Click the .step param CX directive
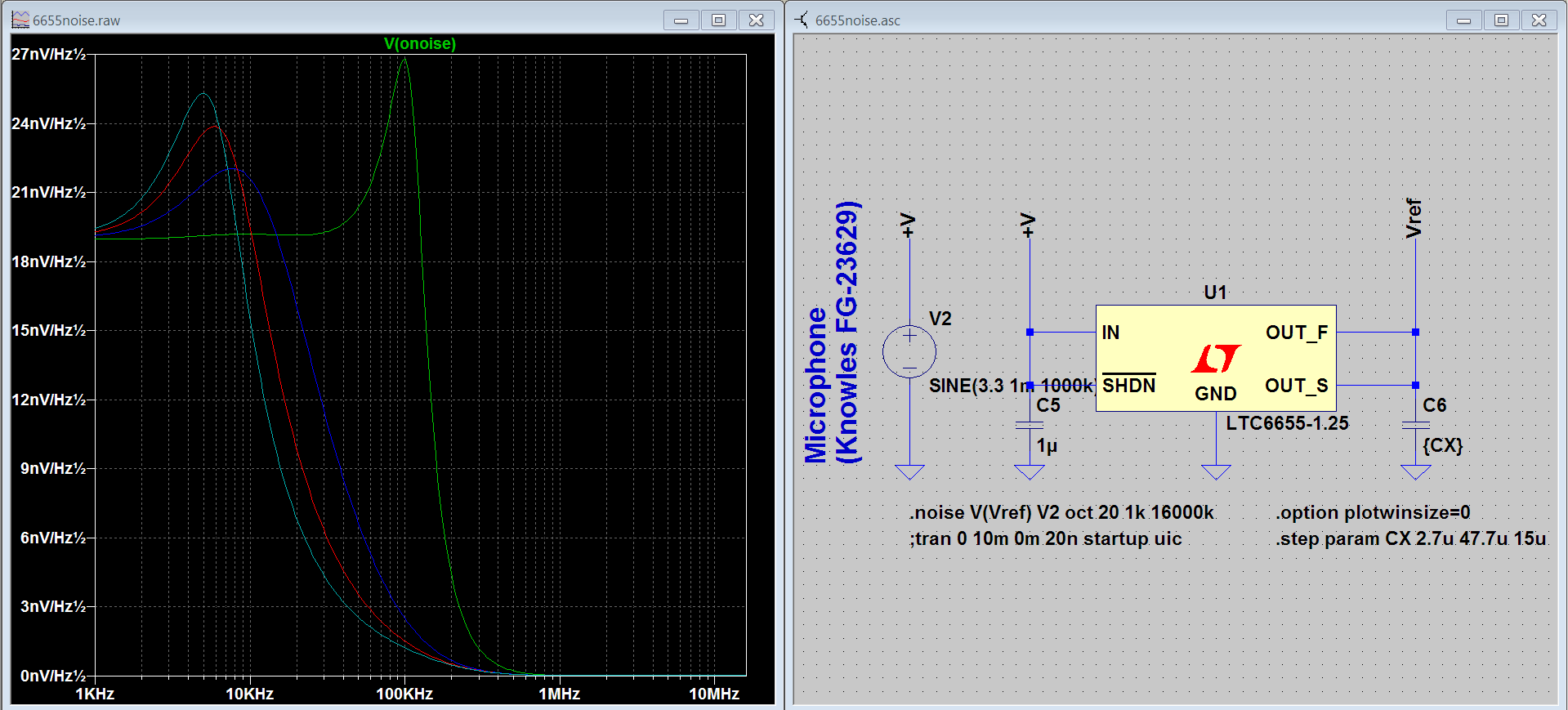 [1411, 538]
